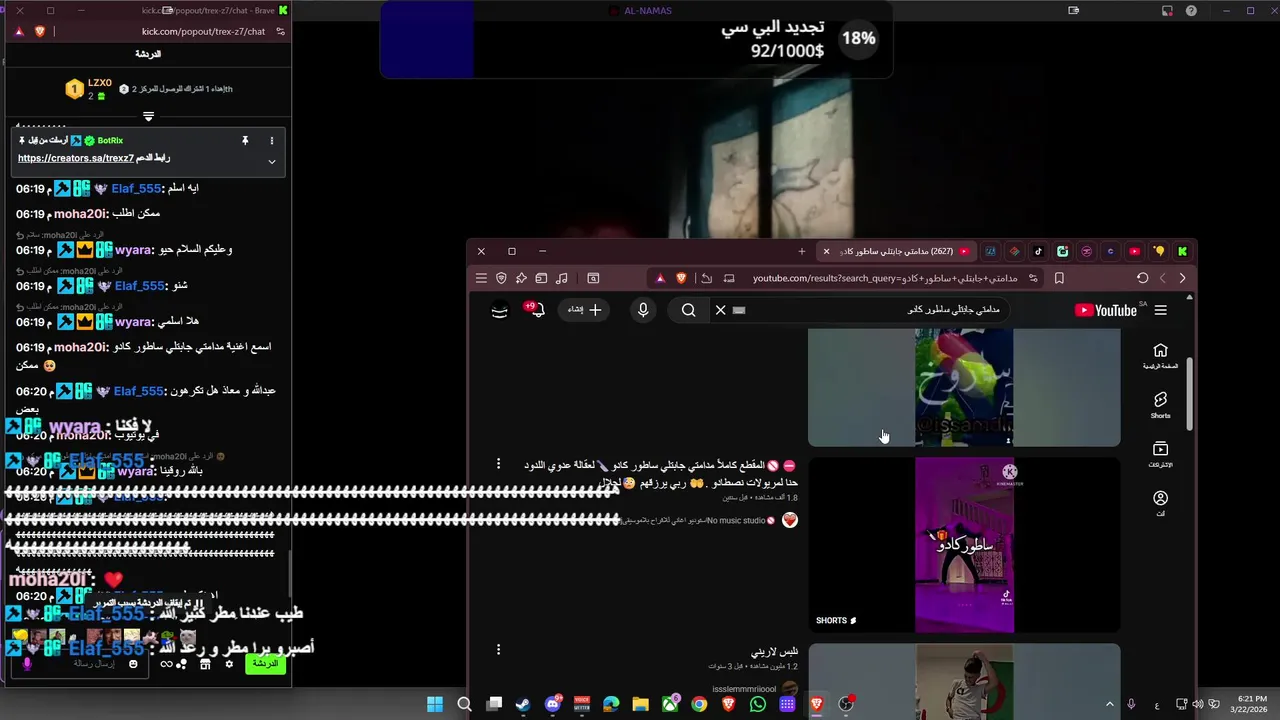Open YouTube notifications bell
Image resolution: width=1280 pixels, height=720 pixels.
(537, 310)
